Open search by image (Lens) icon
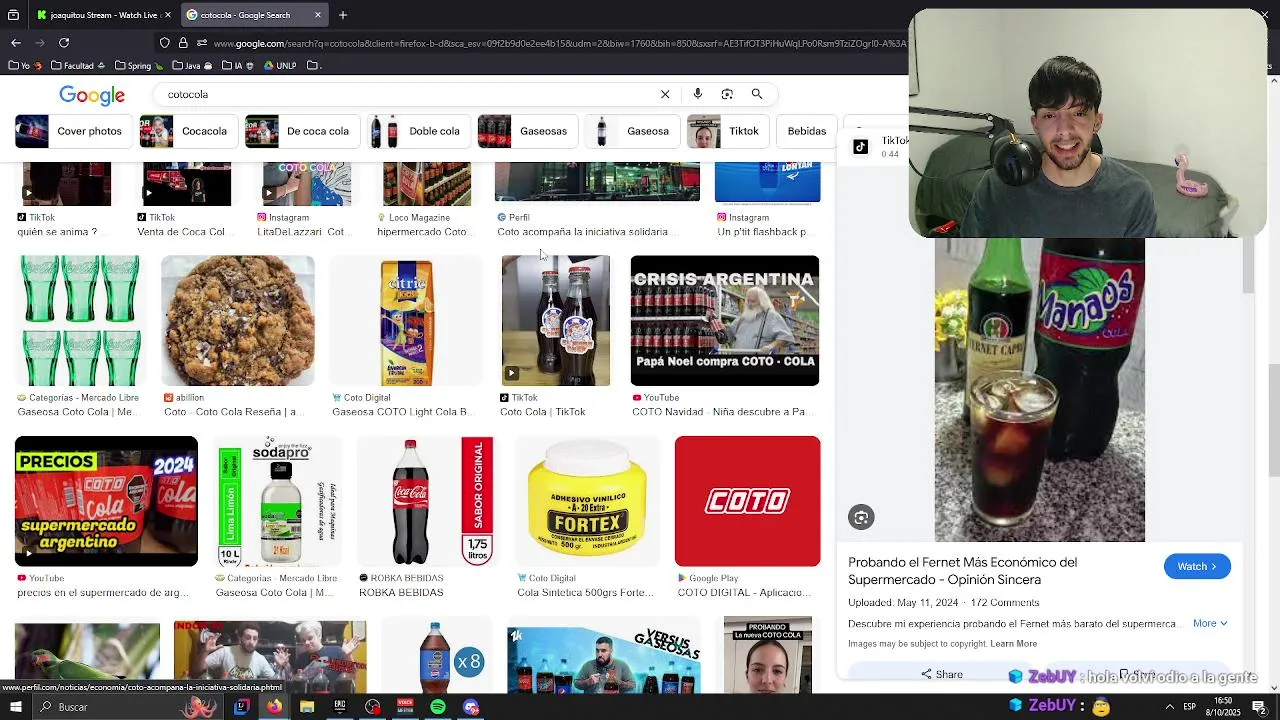This screenshot has height=720, width=1280. [x=727, y=94]
